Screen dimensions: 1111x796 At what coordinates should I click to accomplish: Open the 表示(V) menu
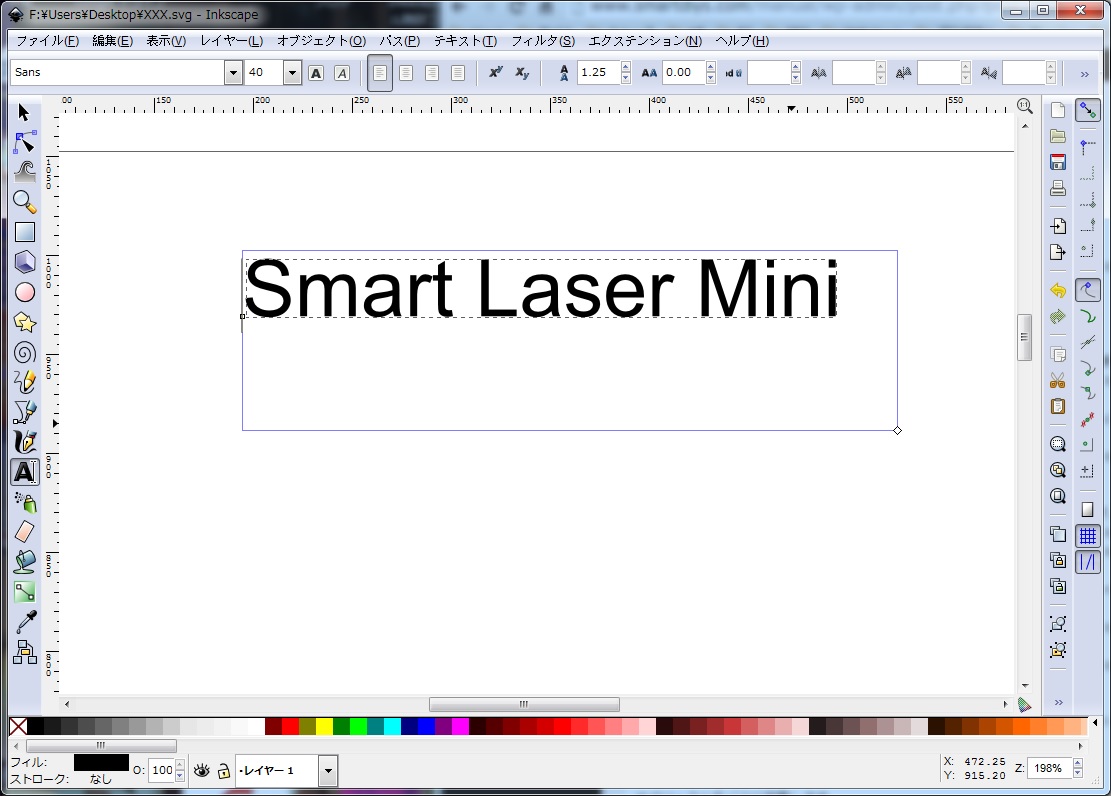pos(167,41)
